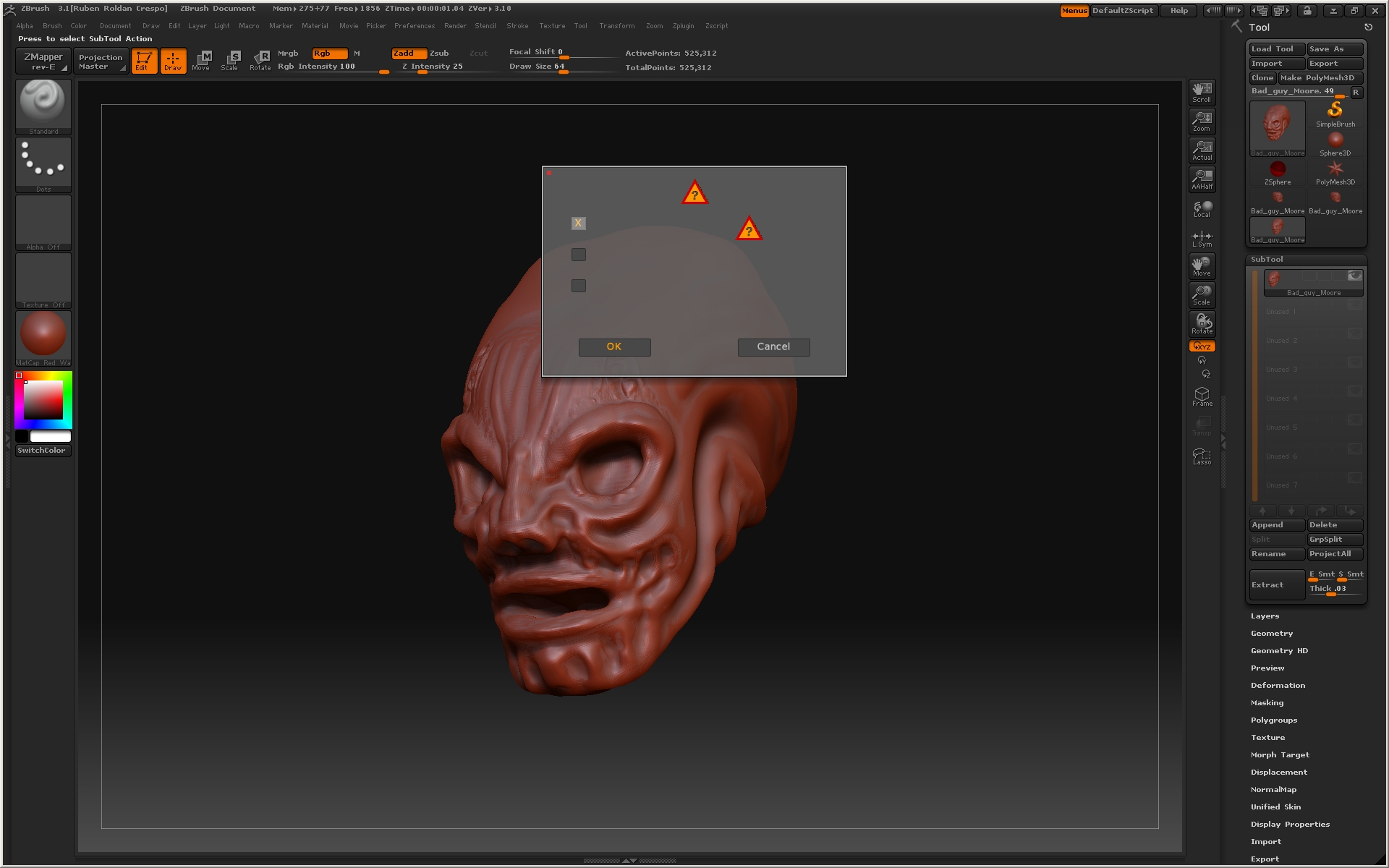Click the right-shelf Move view icon

coord(1202,265)
